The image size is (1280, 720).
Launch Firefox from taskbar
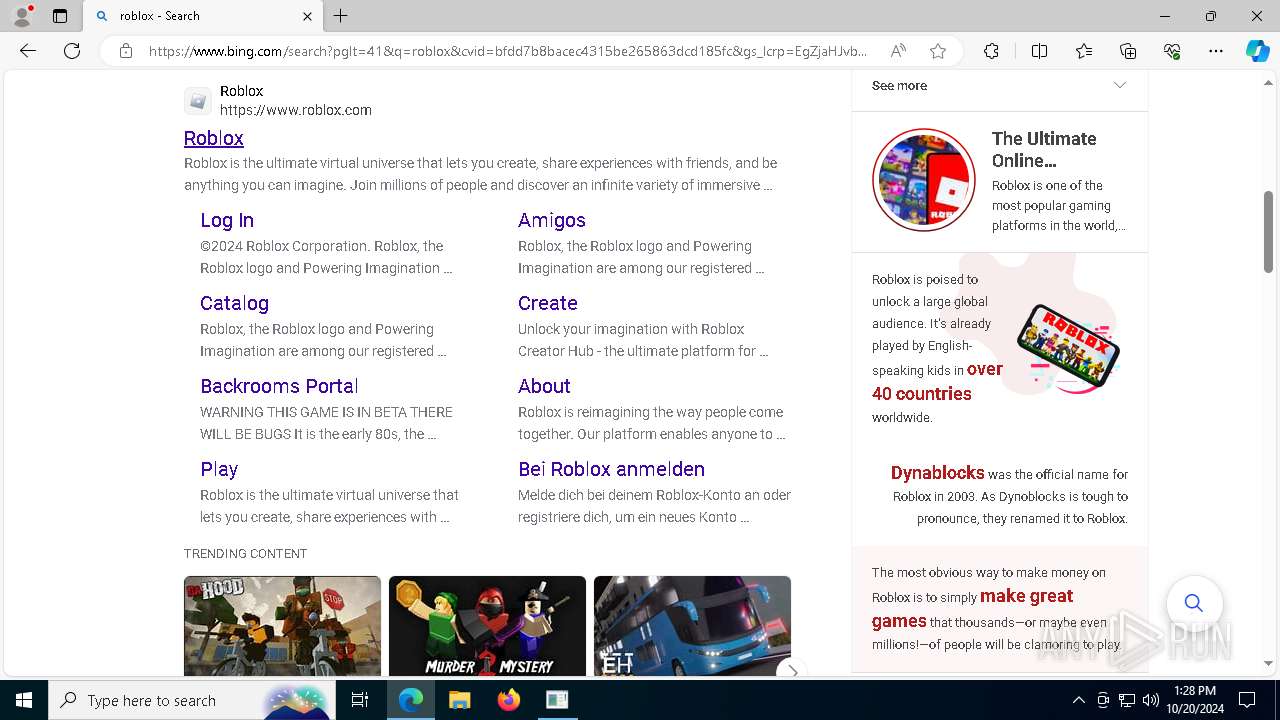click(508, 700)
